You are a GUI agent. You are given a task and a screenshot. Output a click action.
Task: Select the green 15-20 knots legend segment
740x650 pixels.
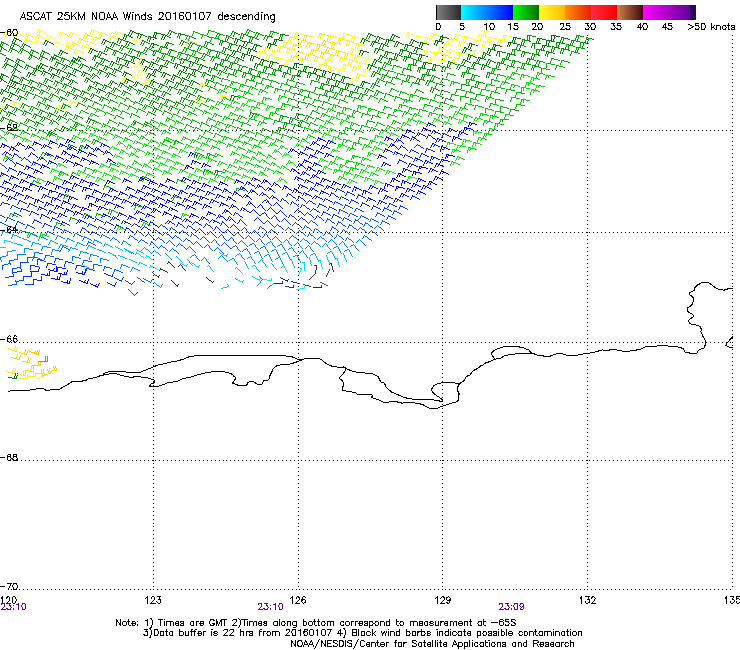526,12
